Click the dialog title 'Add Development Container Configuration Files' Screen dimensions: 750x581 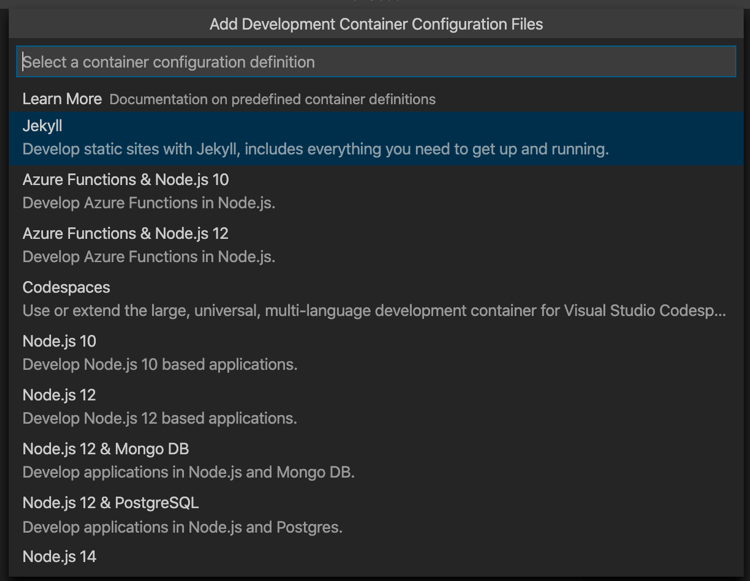[376, 23]
